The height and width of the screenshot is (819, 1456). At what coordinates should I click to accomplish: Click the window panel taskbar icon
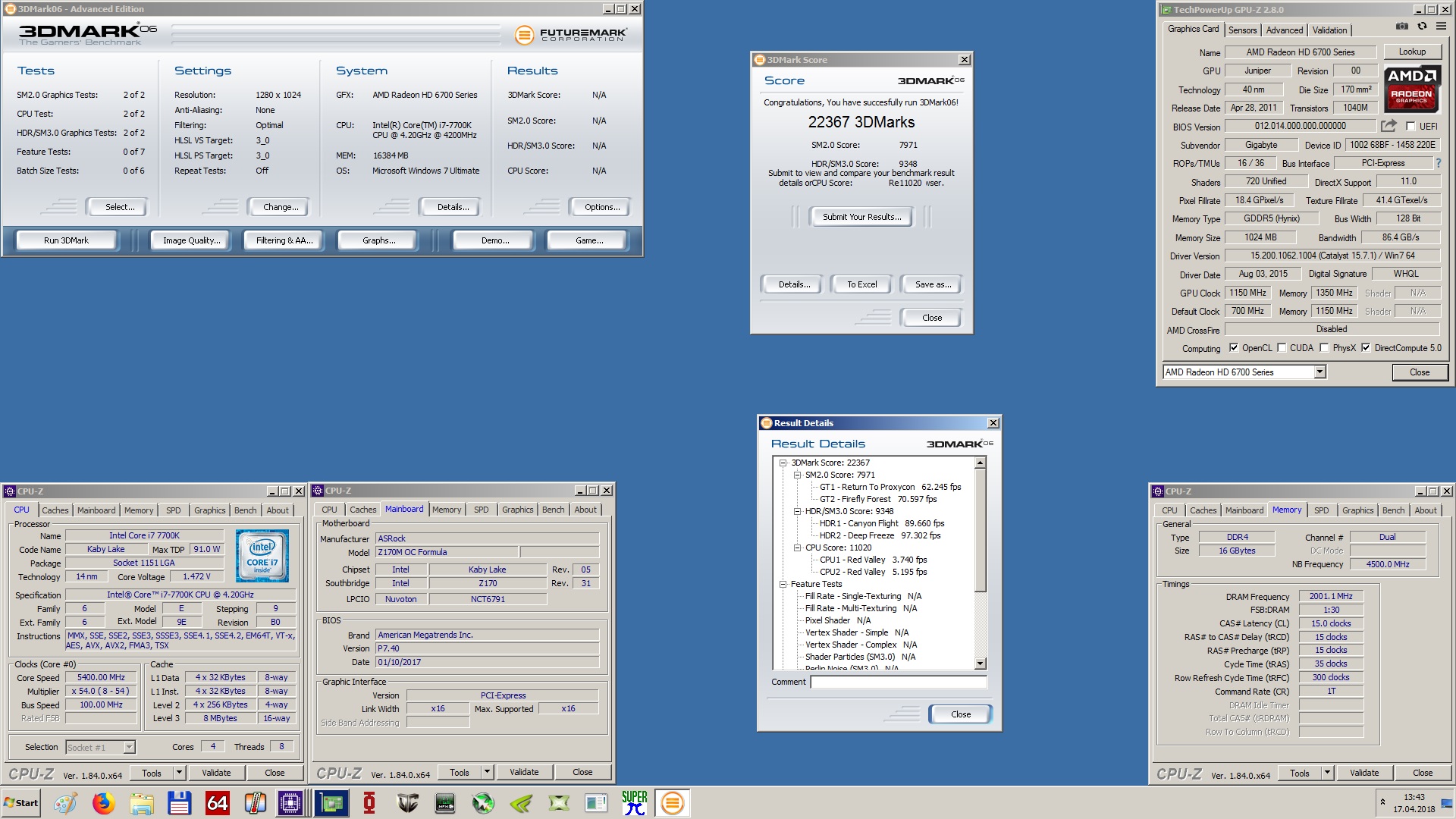pos(596,802)
